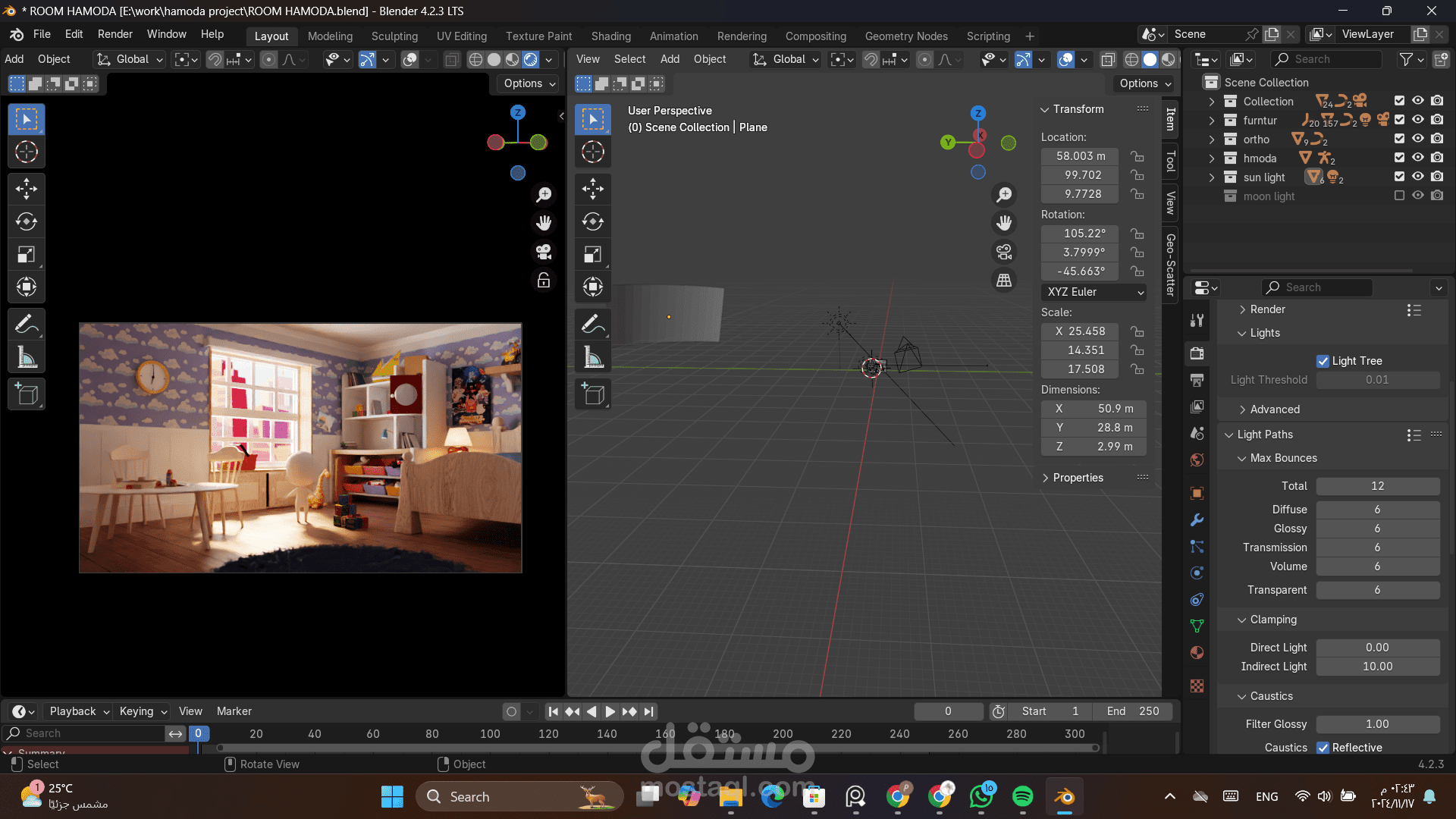Screen dimensions: 1456x819
Task: Open Spotify from the taskbar
Action: pos(1022,796)
